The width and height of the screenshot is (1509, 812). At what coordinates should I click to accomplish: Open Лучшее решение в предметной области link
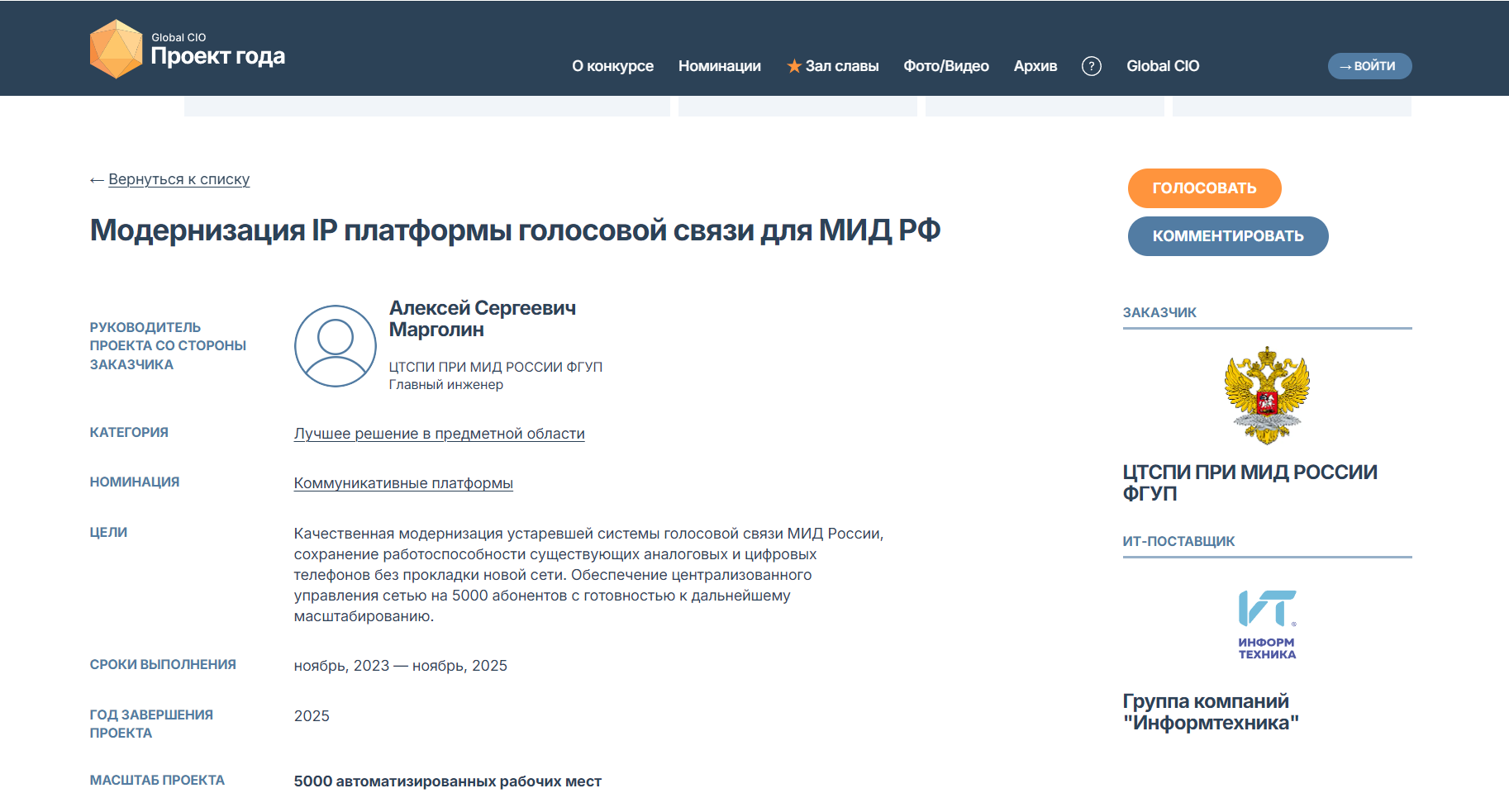pyautogui.click(x=439, y=434)
